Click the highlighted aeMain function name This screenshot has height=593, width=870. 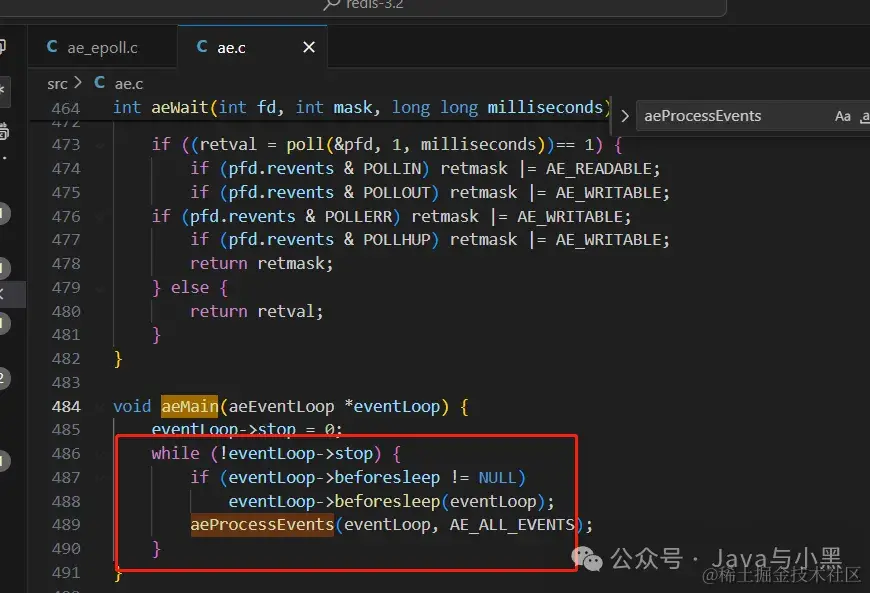[x=190, y=407]
